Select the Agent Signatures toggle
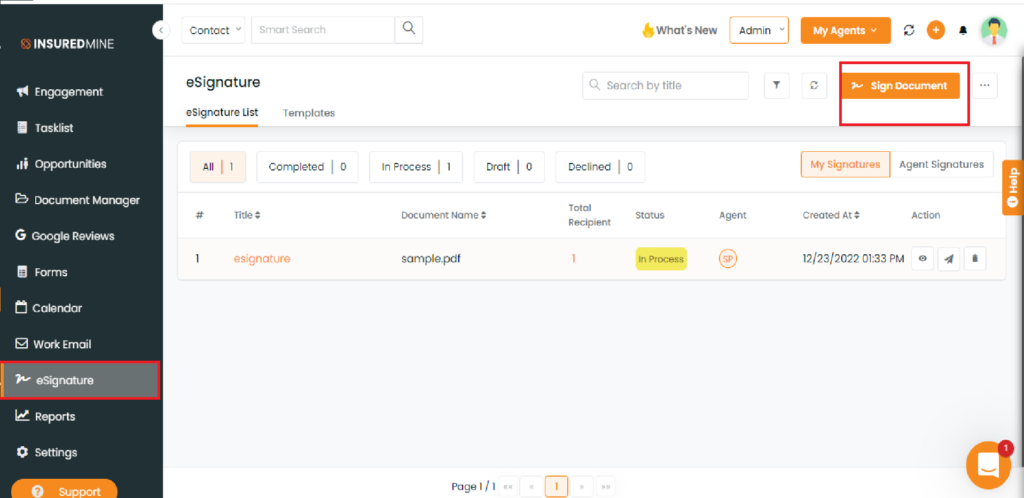Image resolution: width=1024 pixels, height=498 pixels. click(x=942, y=164)
